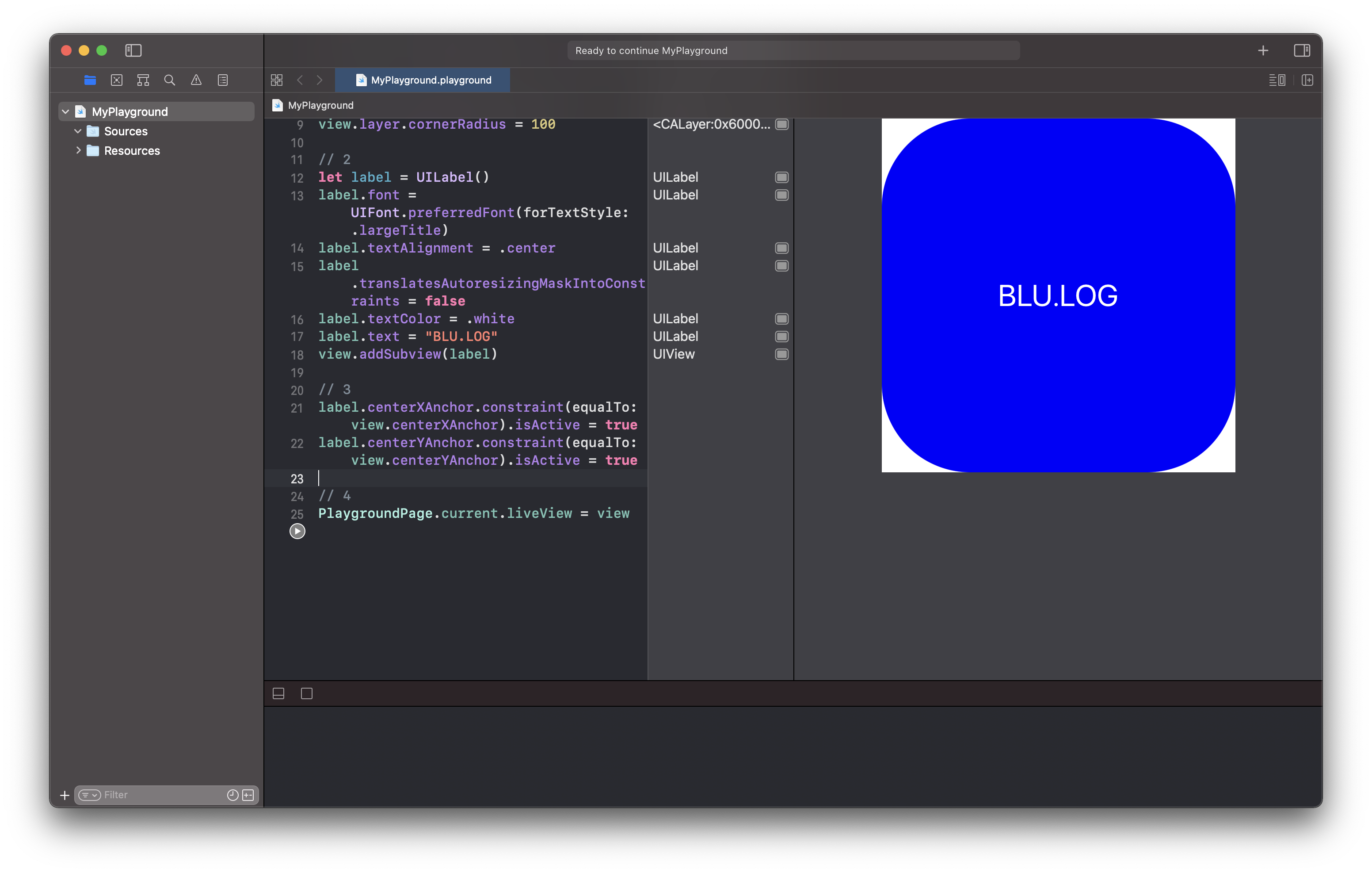Click the blue BLU.LOG live view
1372x873 pixels.
(x=1058, y=295)
